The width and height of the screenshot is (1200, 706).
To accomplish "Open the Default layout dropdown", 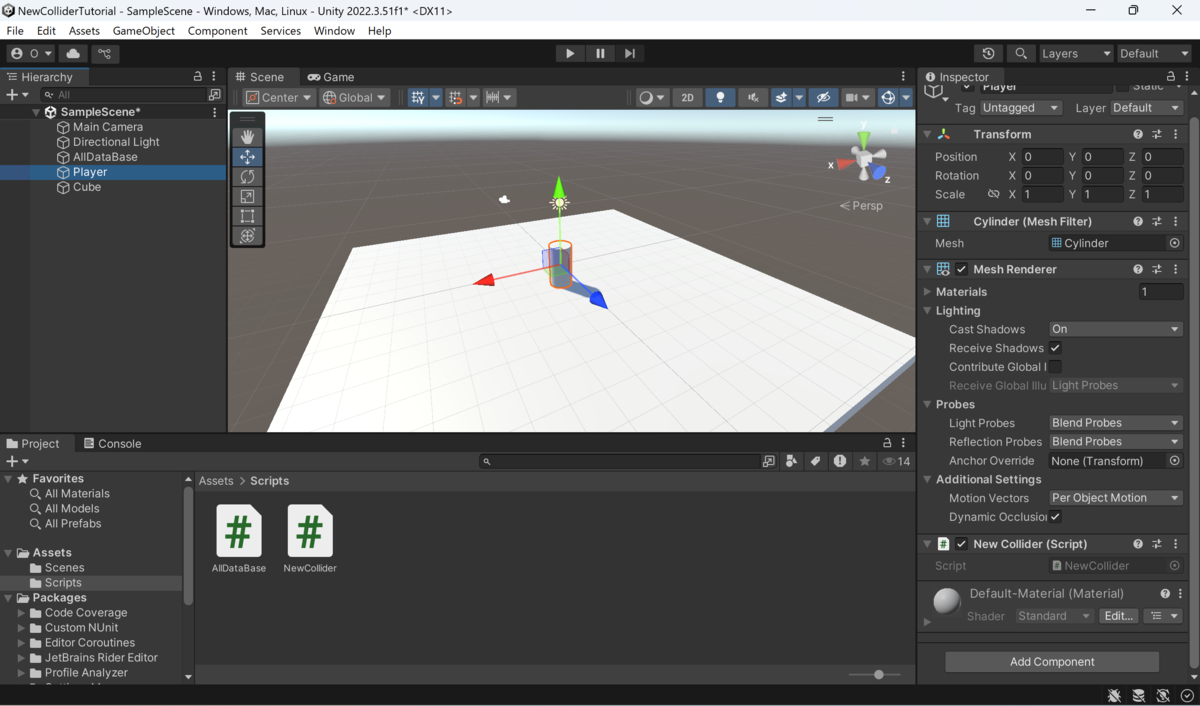I will point(1153,53).
